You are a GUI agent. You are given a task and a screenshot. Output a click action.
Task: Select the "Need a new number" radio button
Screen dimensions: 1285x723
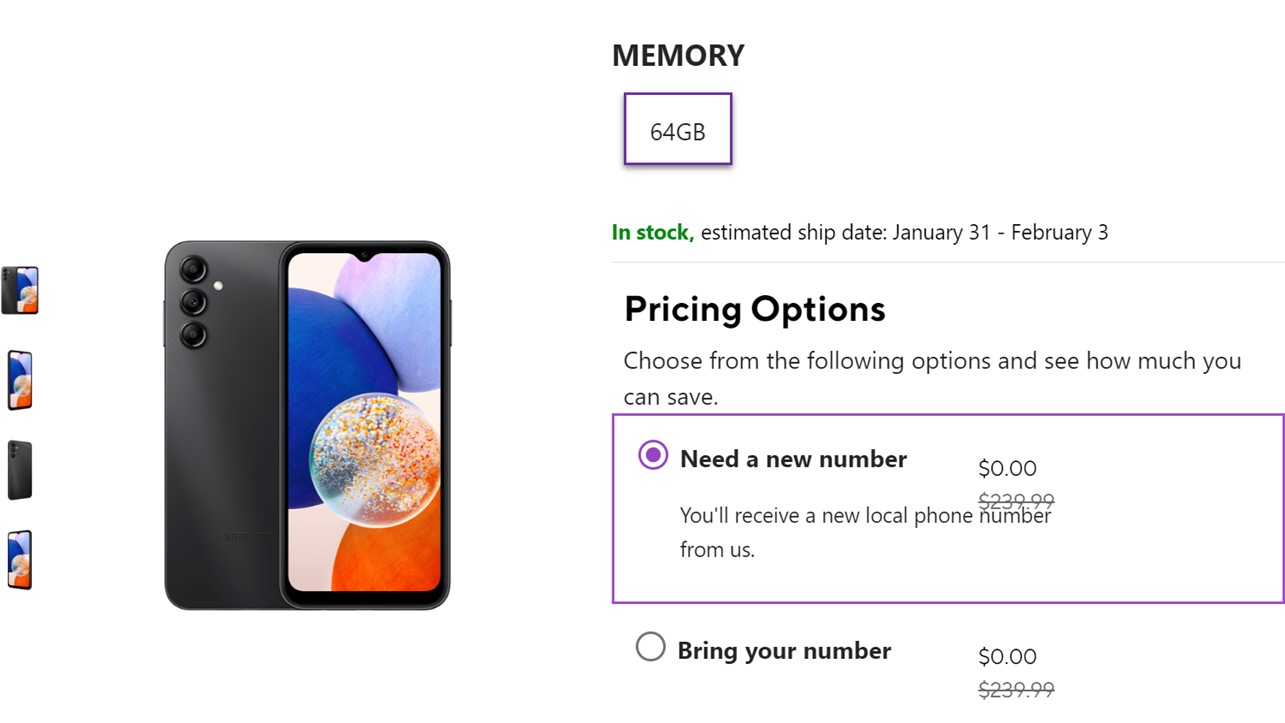(x=653, y=456)
